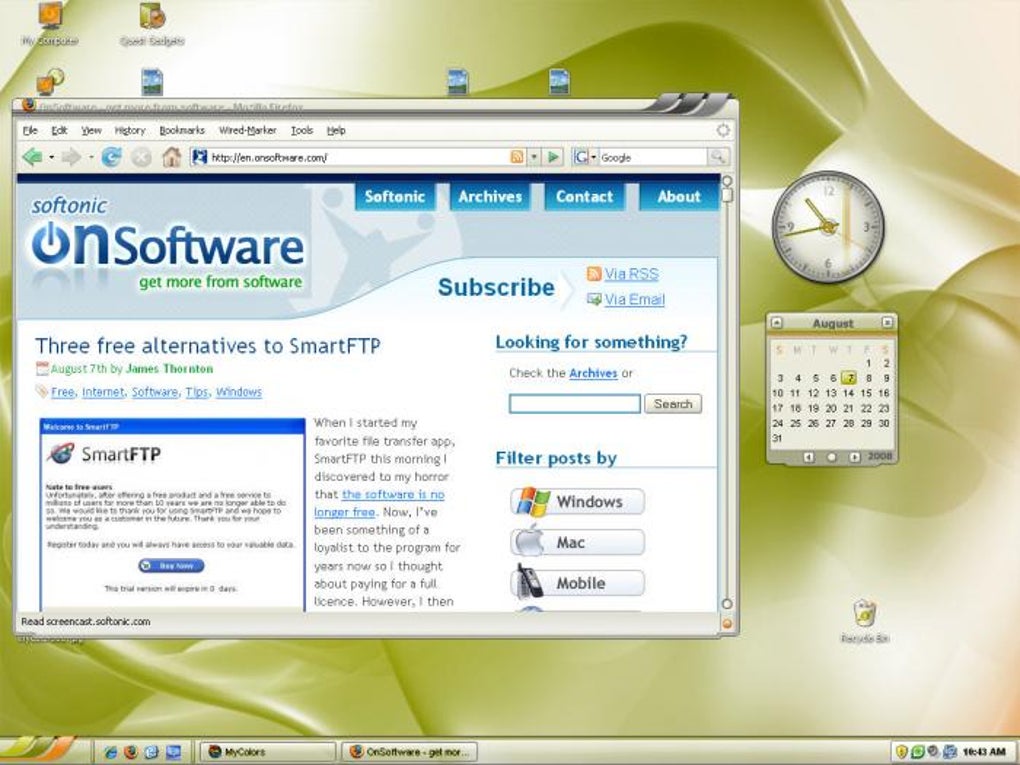Open the View menu
Screen dimensions: 1020x765
point(91,130)
